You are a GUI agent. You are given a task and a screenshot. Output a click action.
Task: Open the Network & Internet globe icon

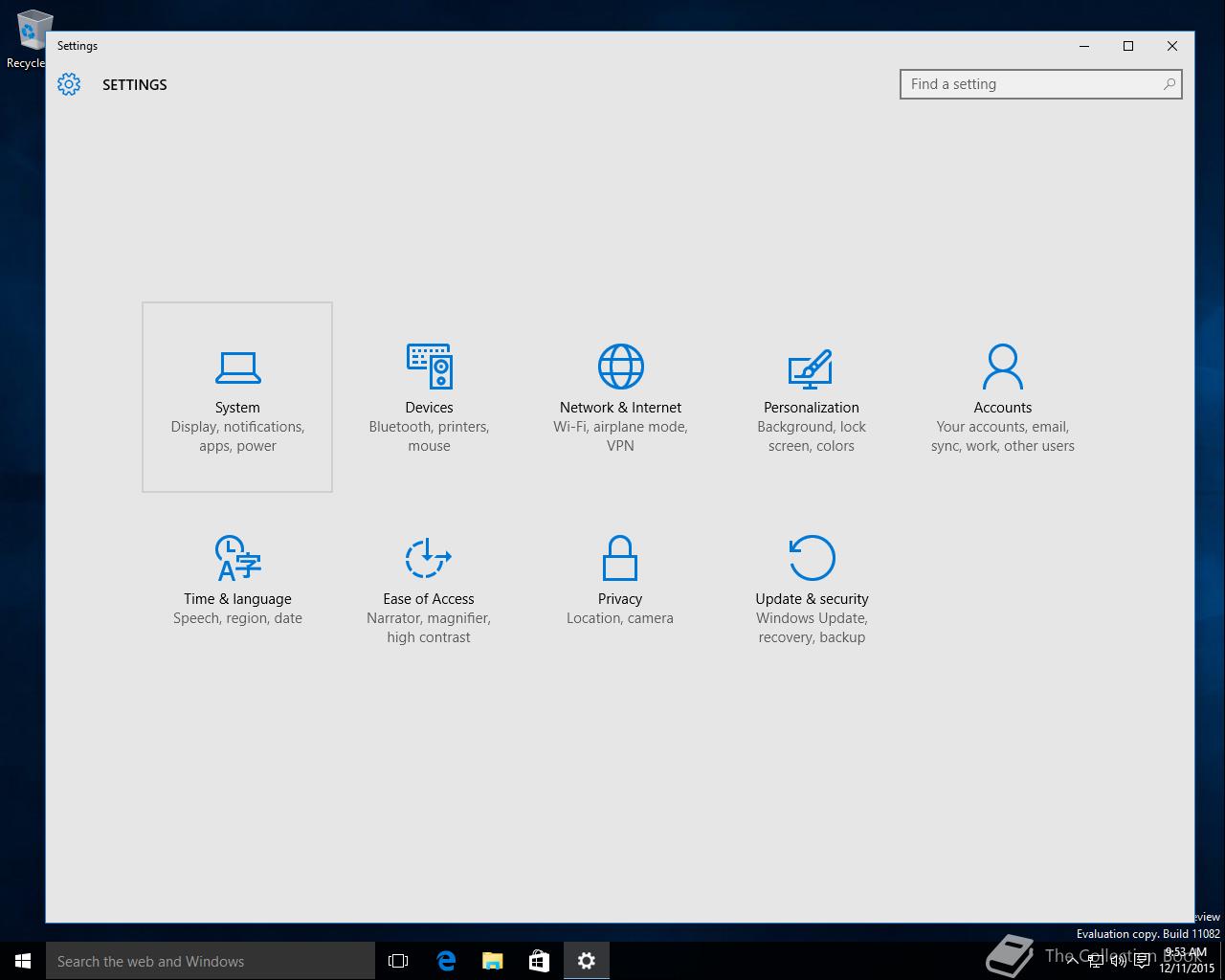click(620, 367)
